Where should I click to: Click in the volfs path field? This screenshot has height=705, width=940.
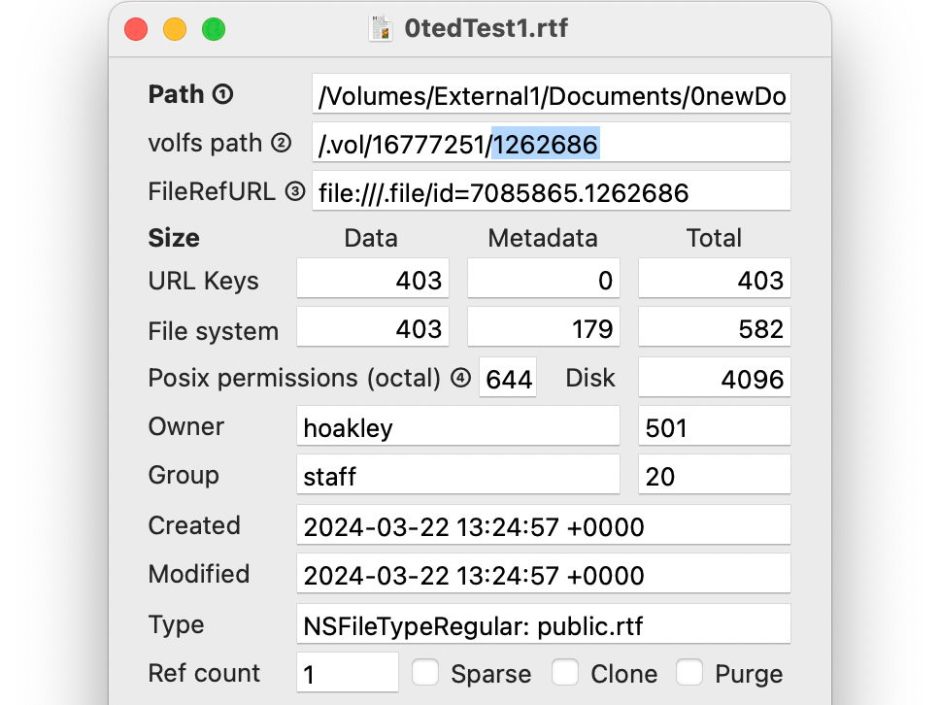pos(551,144)
